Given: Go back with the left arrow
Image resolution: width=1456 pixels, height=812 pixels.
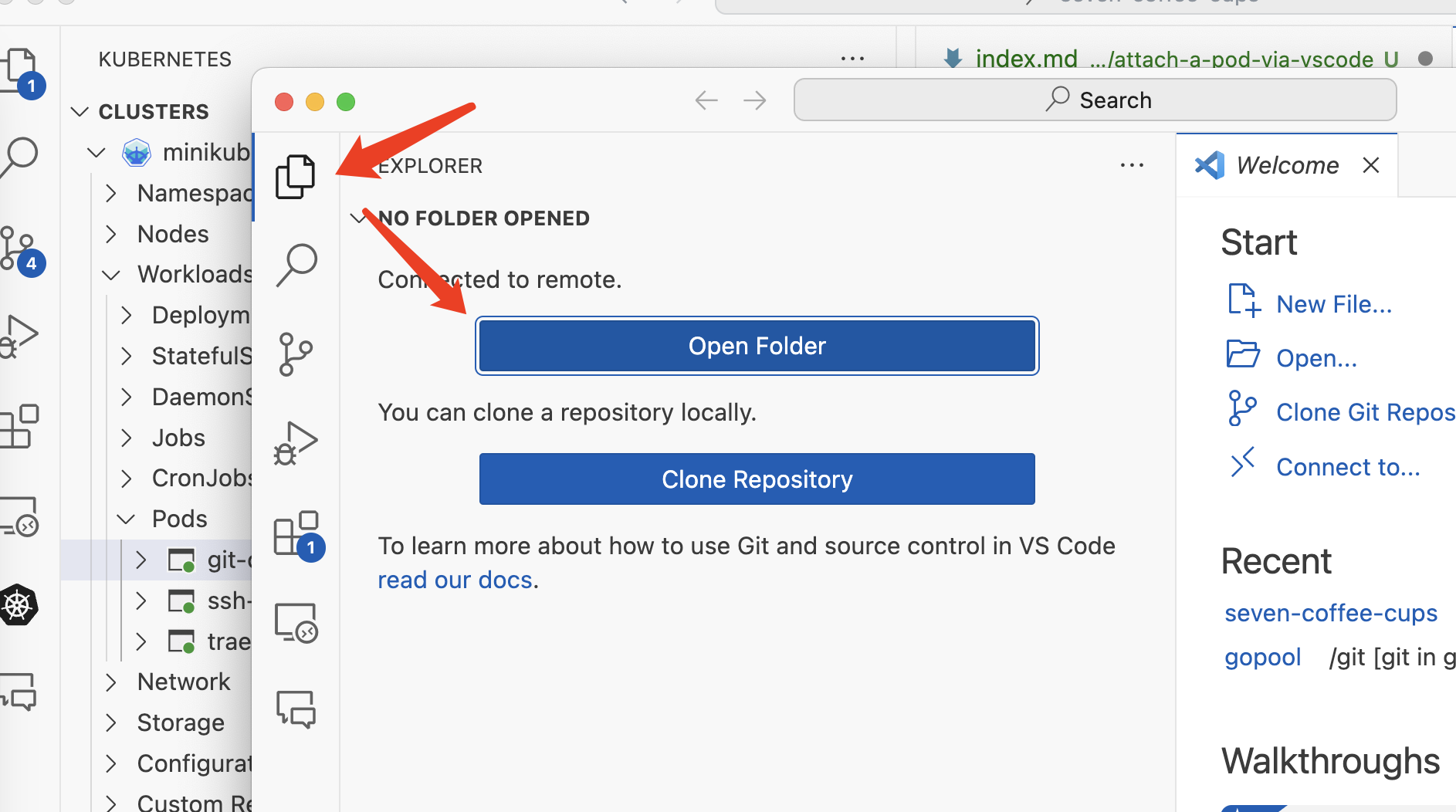Looking at the screenshot, I should (706, 100).
